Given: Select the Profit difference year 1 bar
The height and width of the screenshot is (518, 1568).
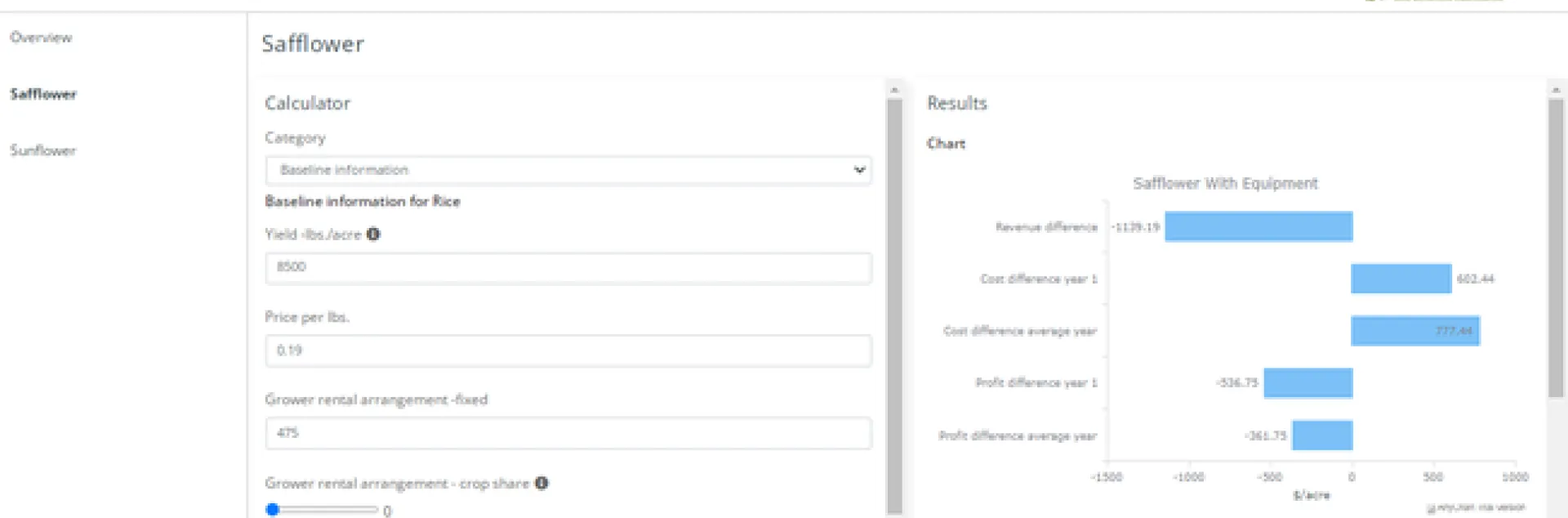Looking at the screenshot, I should [1307, 383].
